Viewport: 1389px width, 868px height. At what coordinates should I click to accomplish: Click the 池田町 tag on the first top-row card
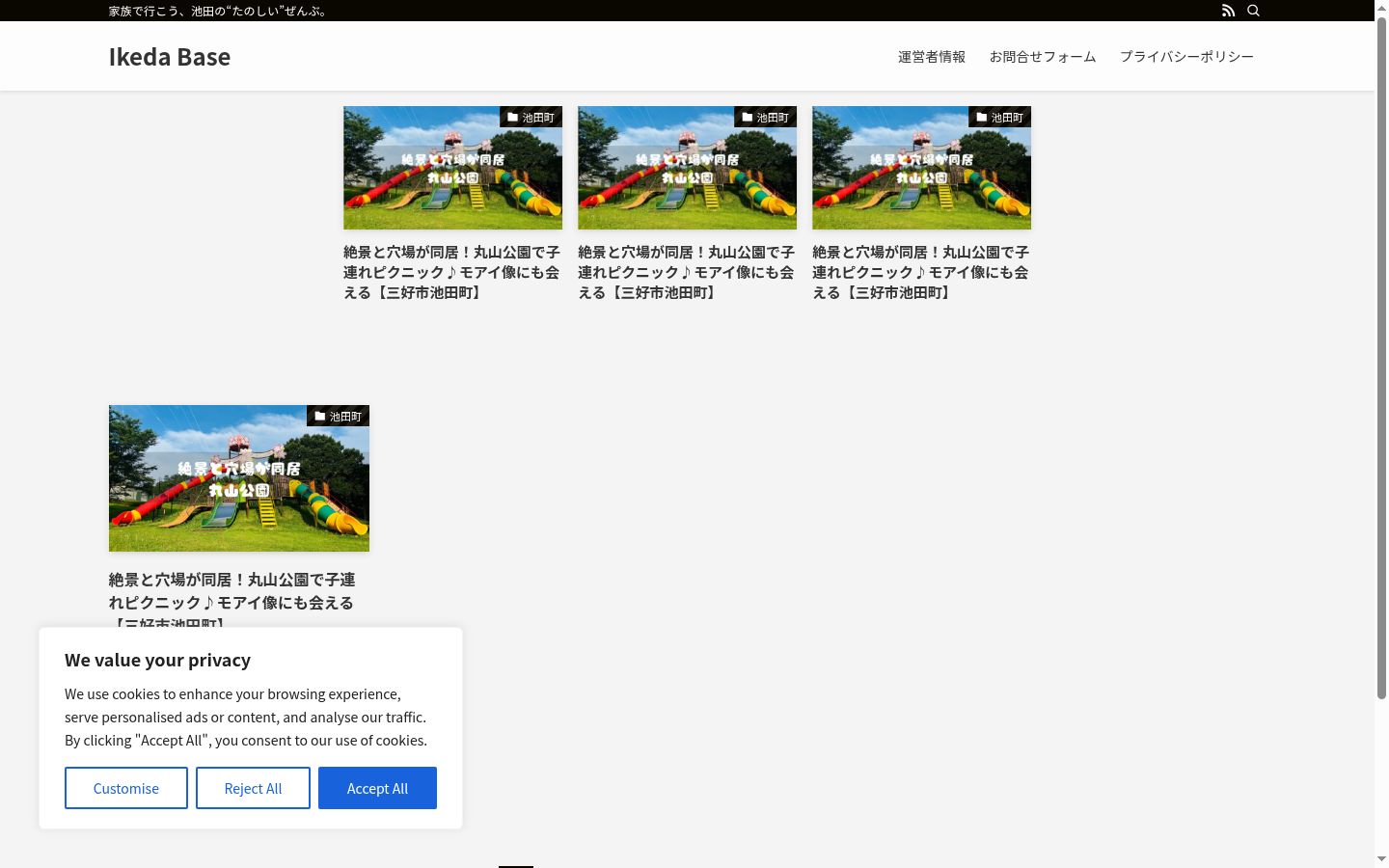point(531,117)
